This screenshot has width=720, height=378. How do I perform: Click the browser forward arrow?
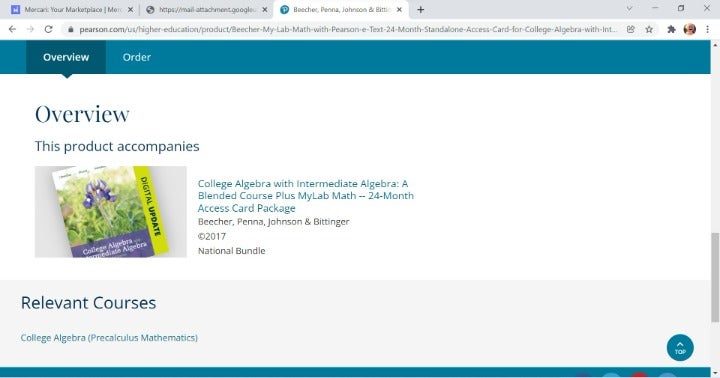30,29
